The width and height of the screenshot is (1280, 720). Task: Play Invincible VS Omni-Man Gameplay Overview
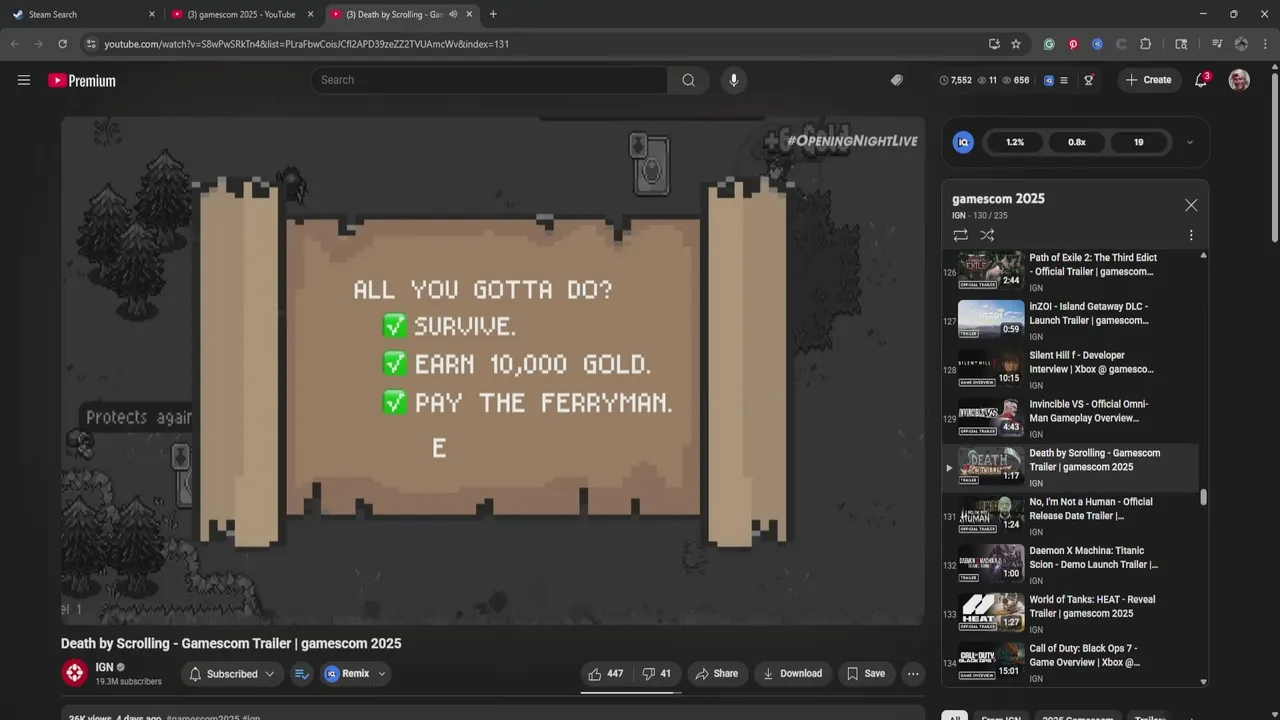click(x=1070, y=418)
